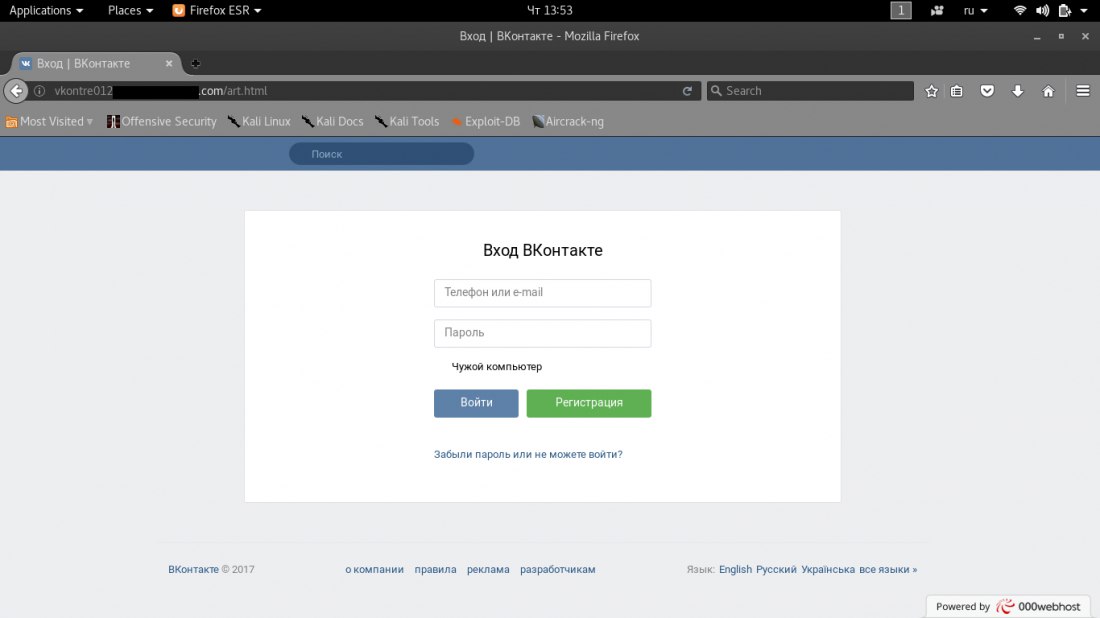Bookmark this page with the star icon
The height and width of the screenshot is (618, 1100).
click(932, 90)
